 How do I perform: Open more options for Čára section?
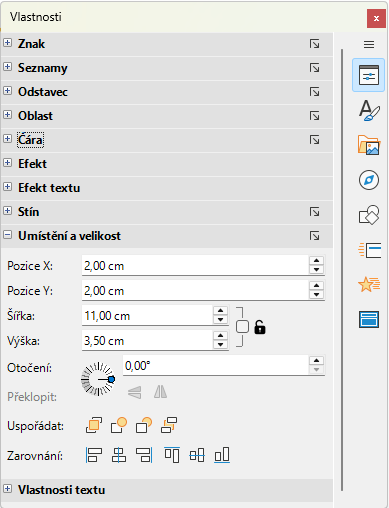pyautogui.click(x=314, y=140)
